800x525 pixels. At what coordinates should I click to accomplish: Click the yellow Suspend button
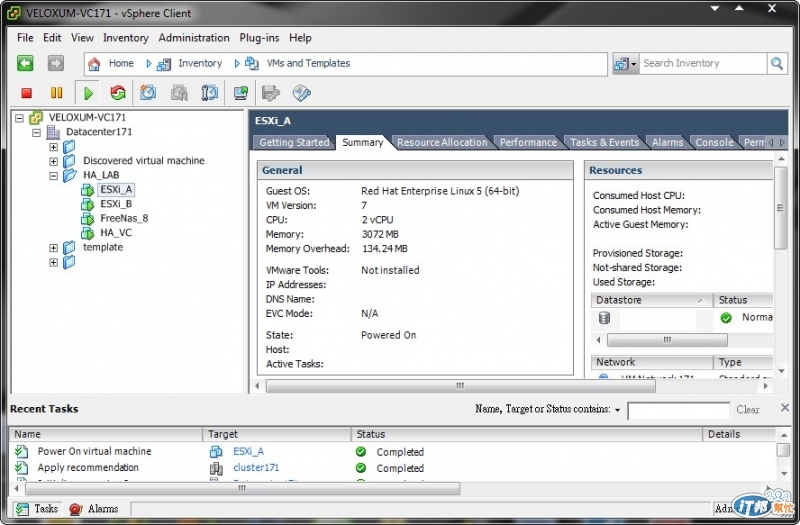point(57,93)
